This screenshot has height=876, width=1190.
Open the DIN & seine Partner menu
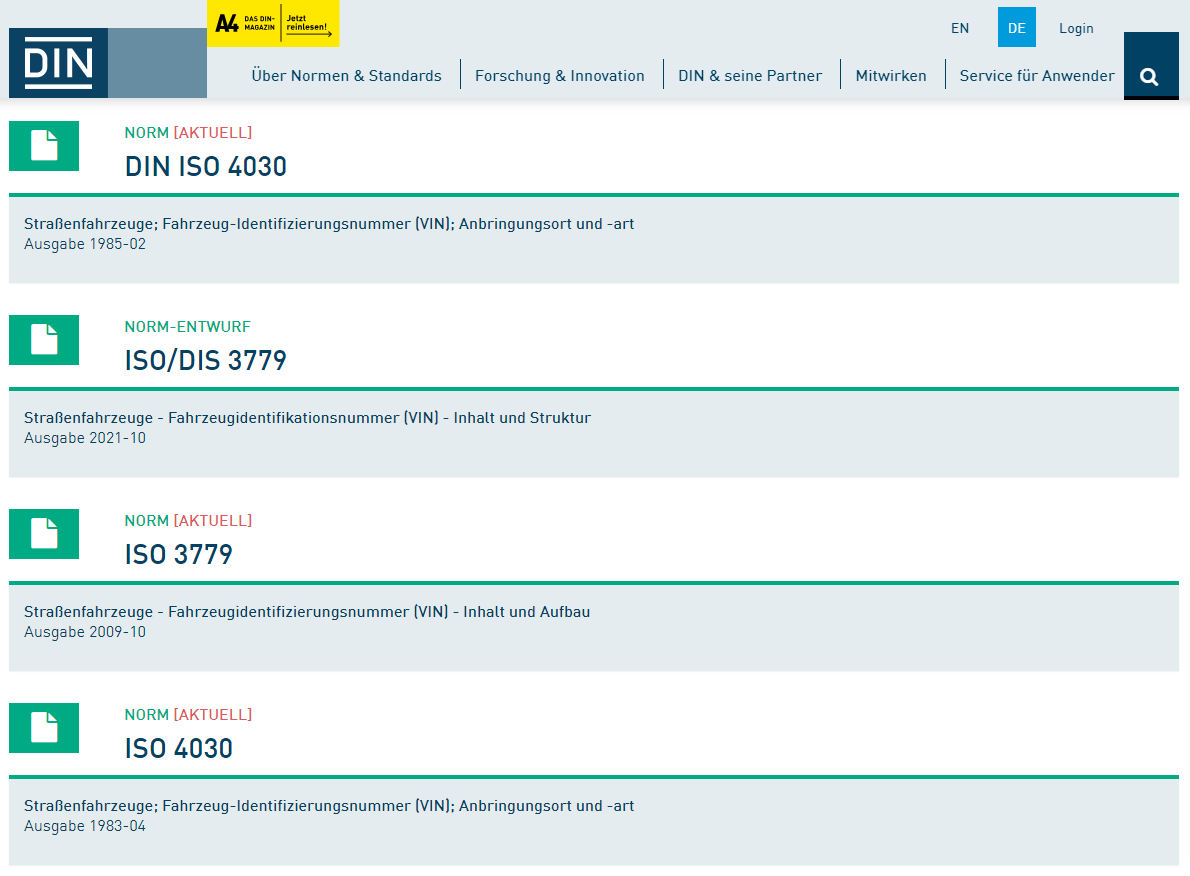[751, 75]
